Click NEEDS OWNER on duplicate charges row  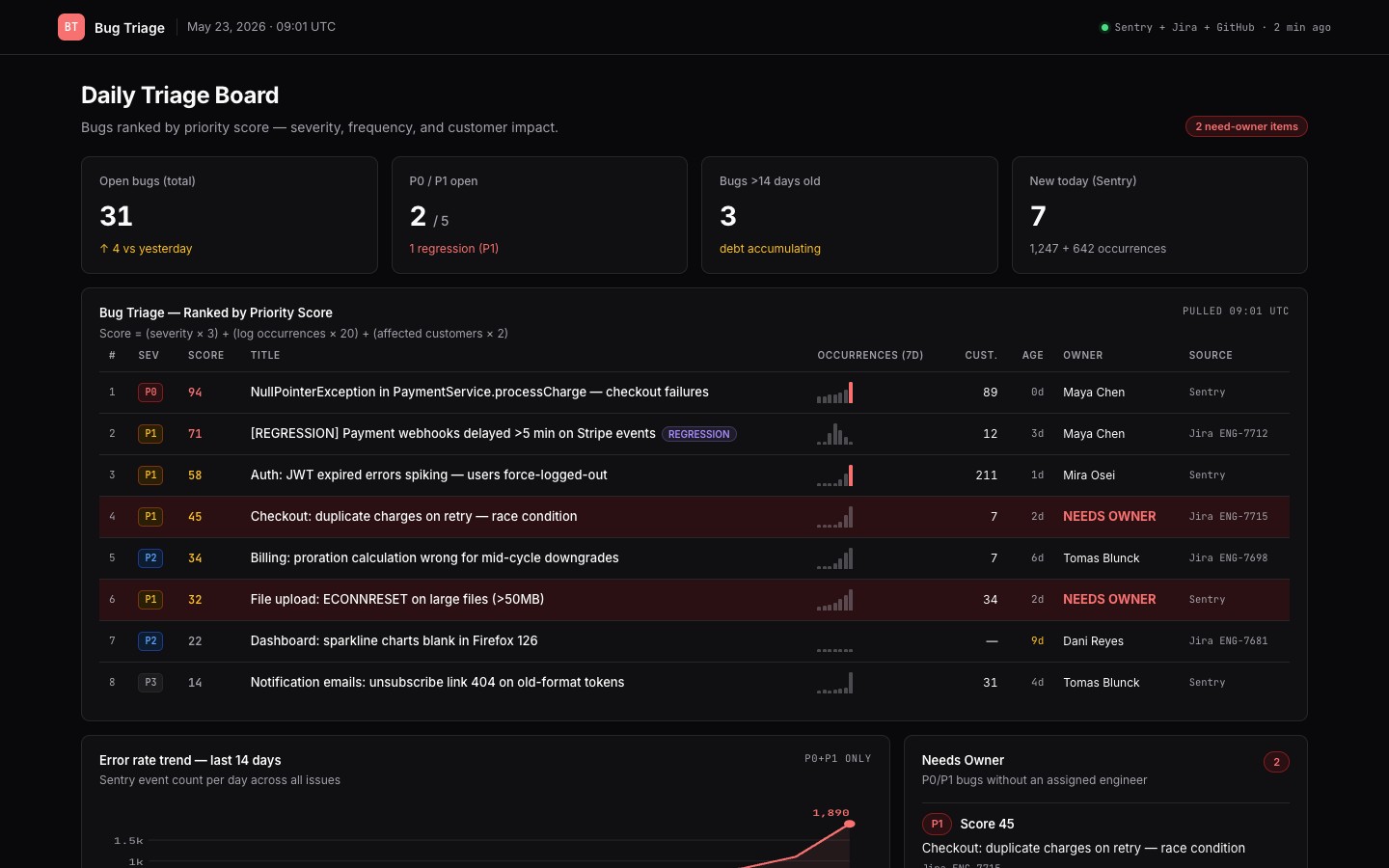pos(1109,516)
